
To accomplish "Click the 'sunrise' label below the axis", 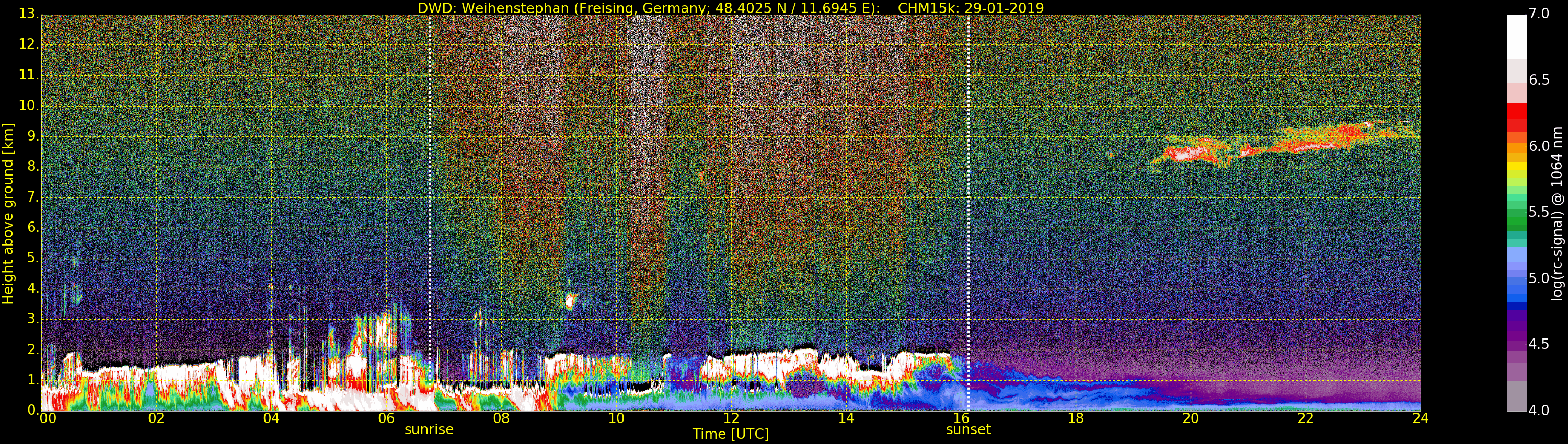I will (x=429, y=429).
